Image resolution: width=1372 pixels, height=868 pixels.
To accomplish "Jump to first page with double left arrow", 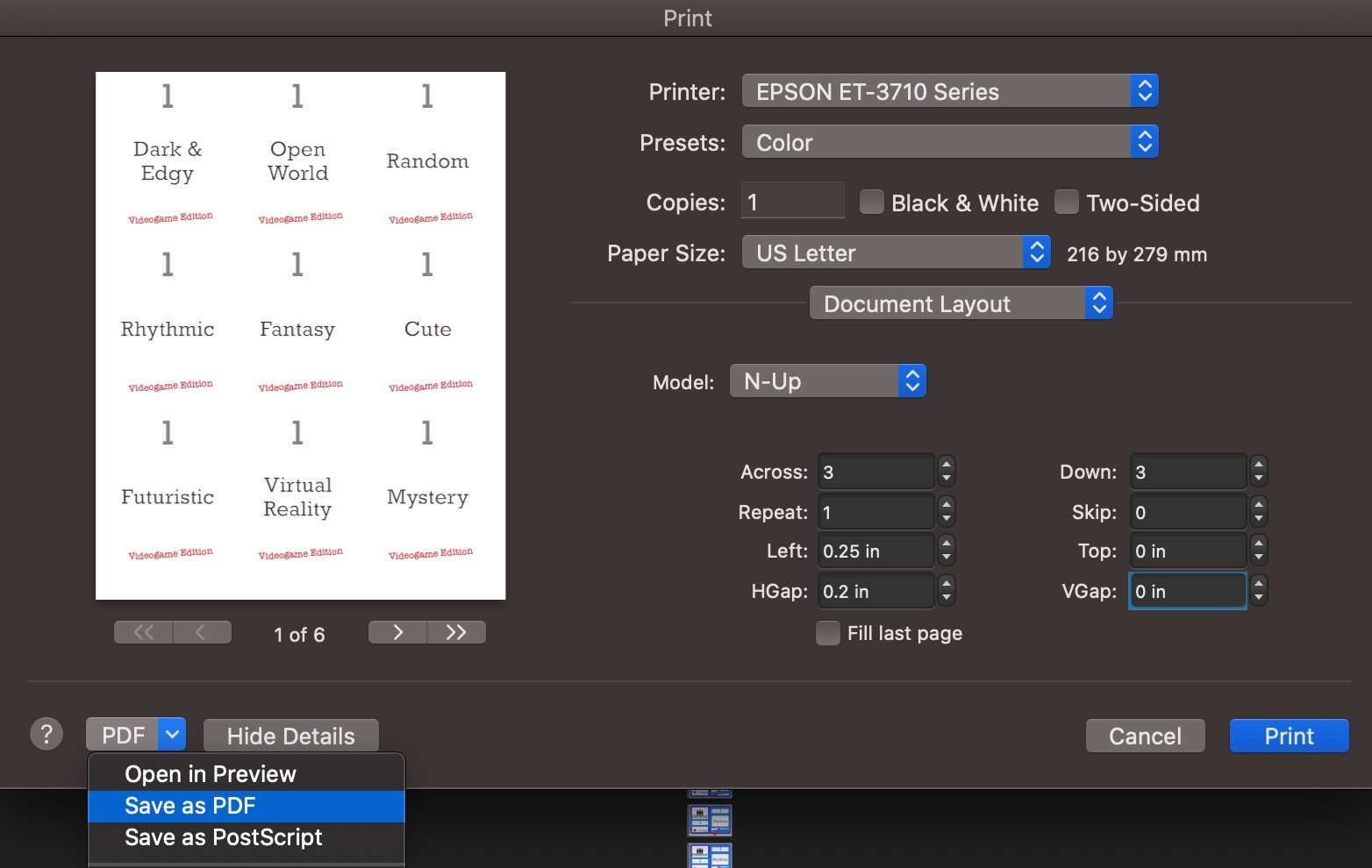I will pos(143,631).
